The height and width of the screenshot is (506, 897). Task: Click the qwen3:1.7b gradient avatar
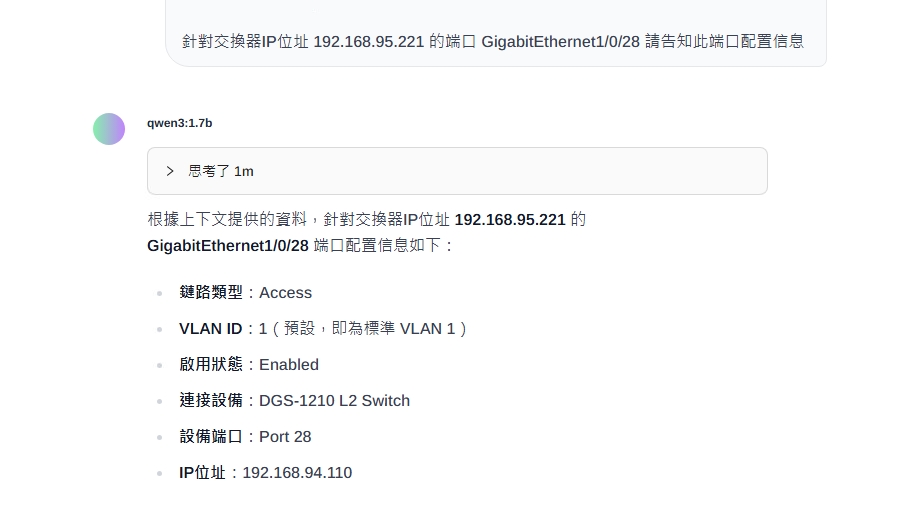coord(109,129)
